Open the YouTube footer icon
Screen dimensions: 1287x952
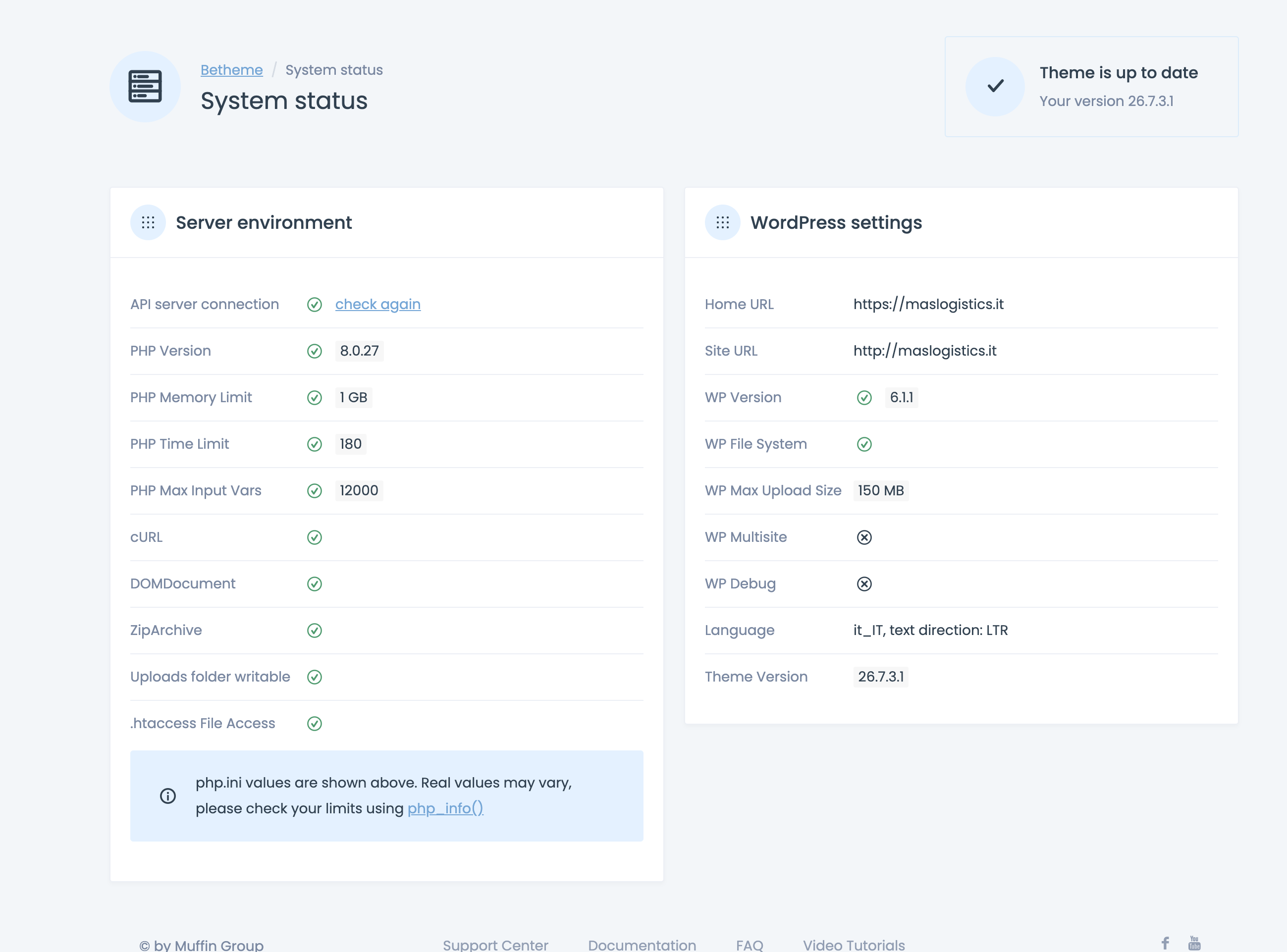(x=1194, y=943)
